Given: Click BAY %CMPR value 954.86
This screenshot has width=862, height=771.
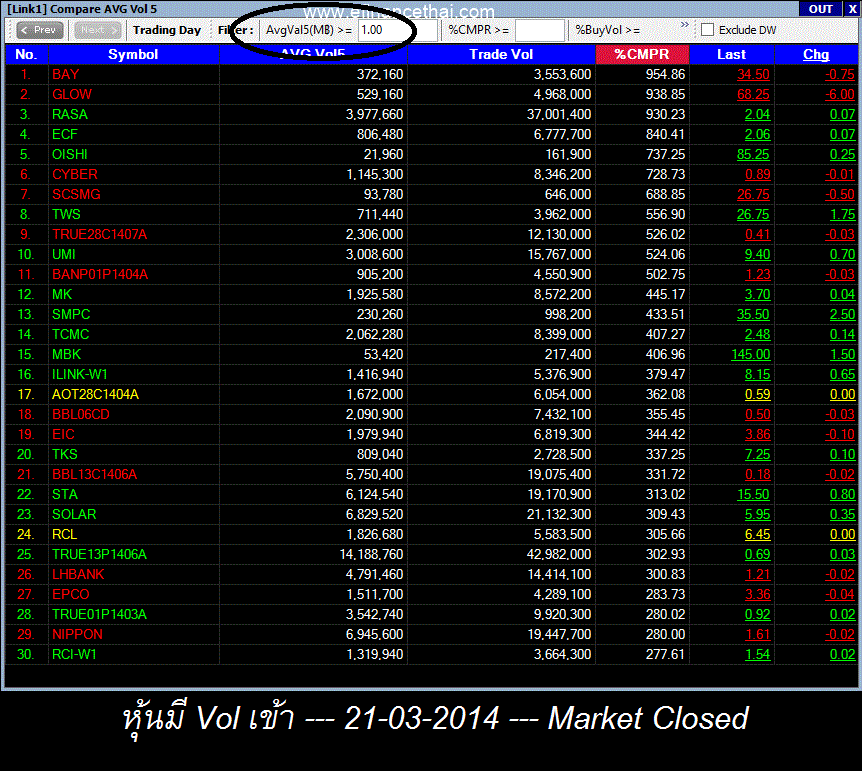Looking at the screenshot, I should [x=665, y=74].
